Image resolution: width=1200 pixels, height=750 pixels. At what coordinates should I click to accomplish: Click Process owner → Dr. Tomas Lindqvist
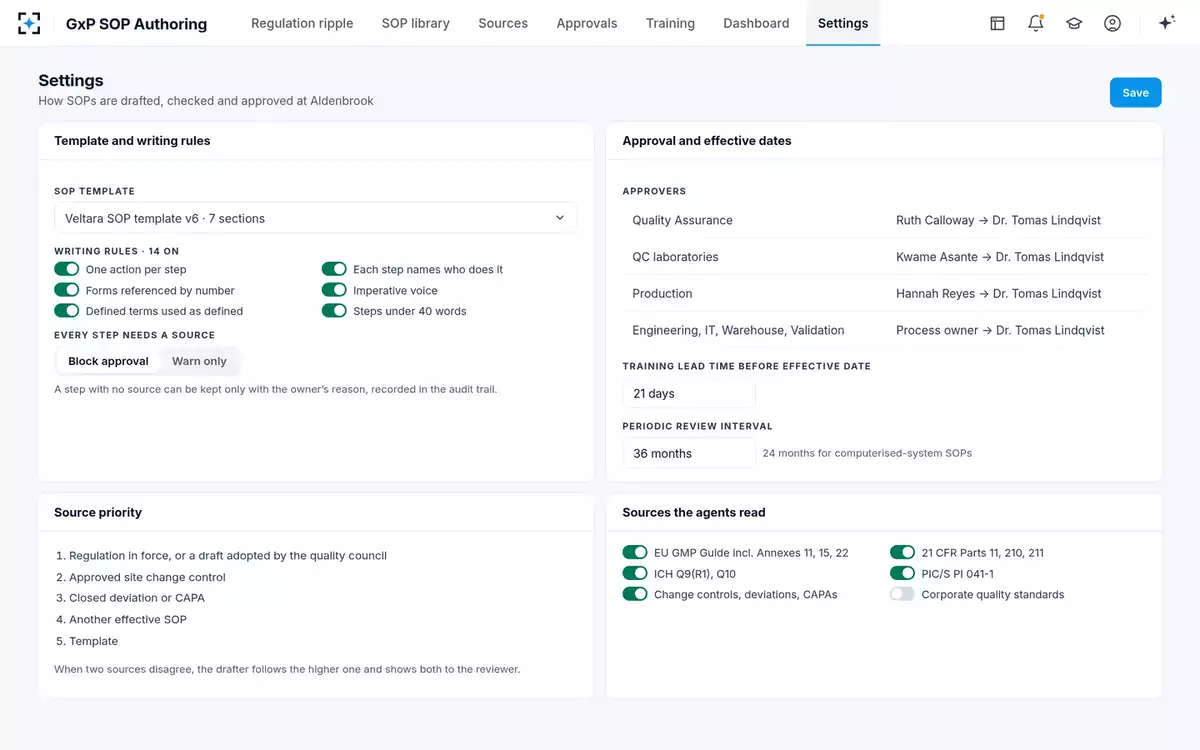[1000, 330]
